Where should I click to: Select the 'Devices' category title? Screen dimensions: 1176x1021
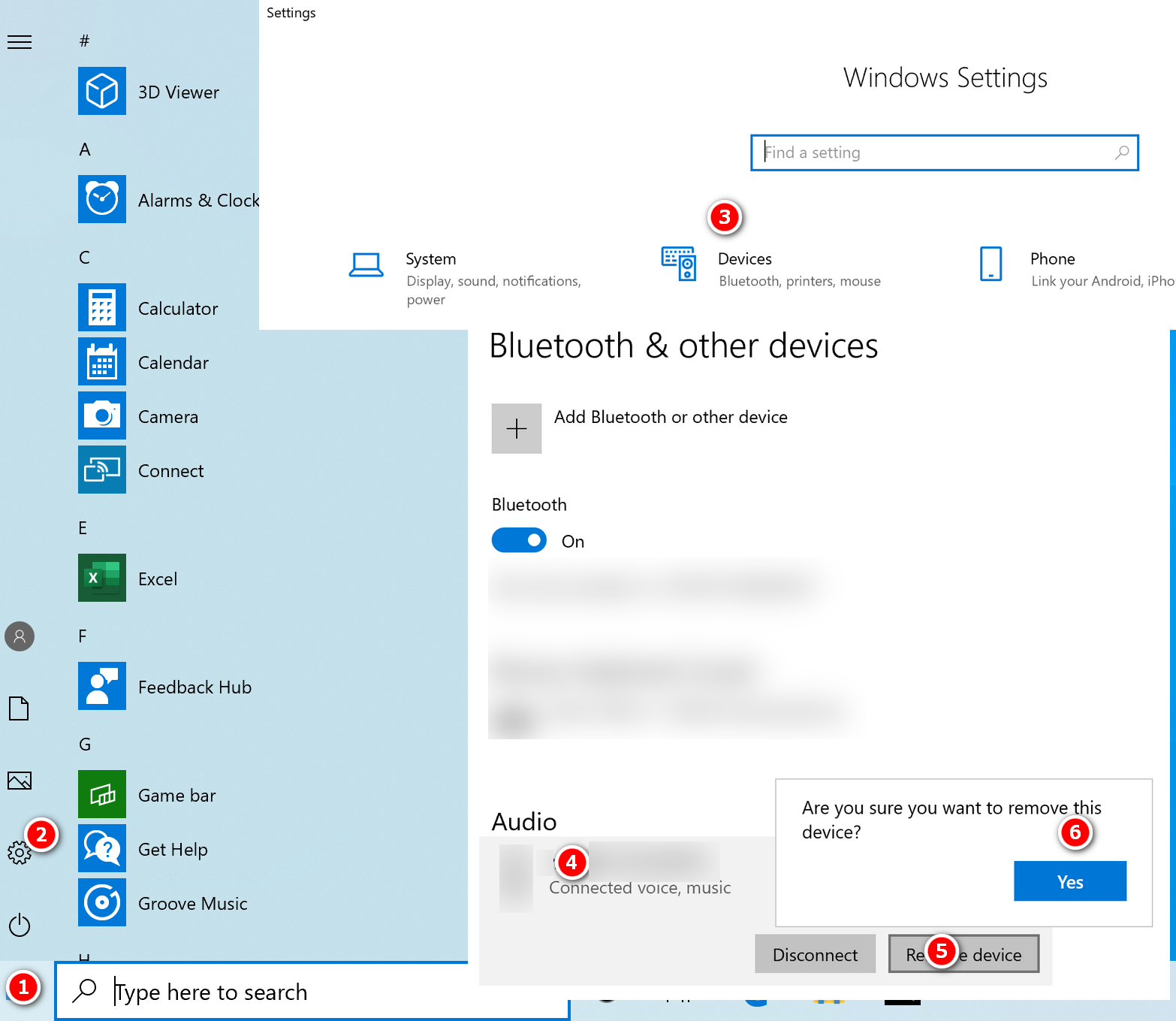coord(745,259)
